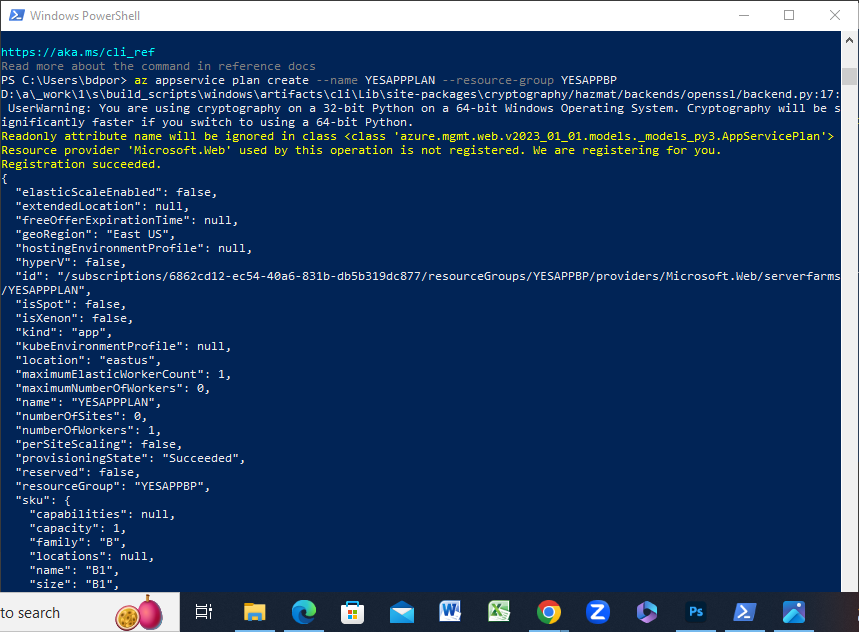Minimize the PowerShell window
859x632 pixels.
(x=744, y=15)
